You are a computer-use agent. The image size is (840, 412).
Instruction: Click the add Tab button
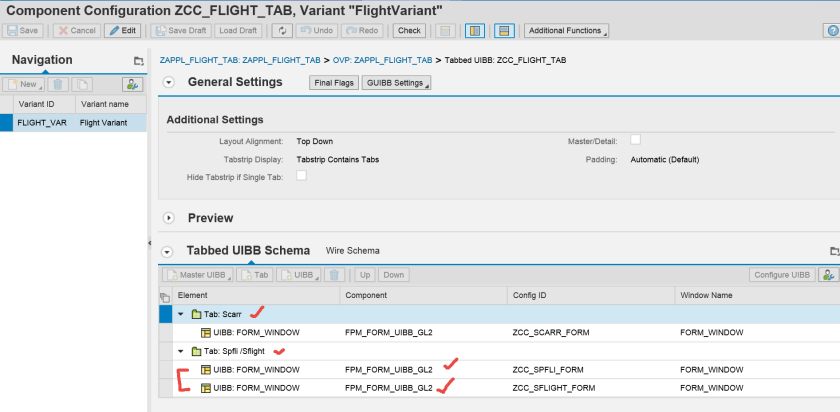coord(254,275)
